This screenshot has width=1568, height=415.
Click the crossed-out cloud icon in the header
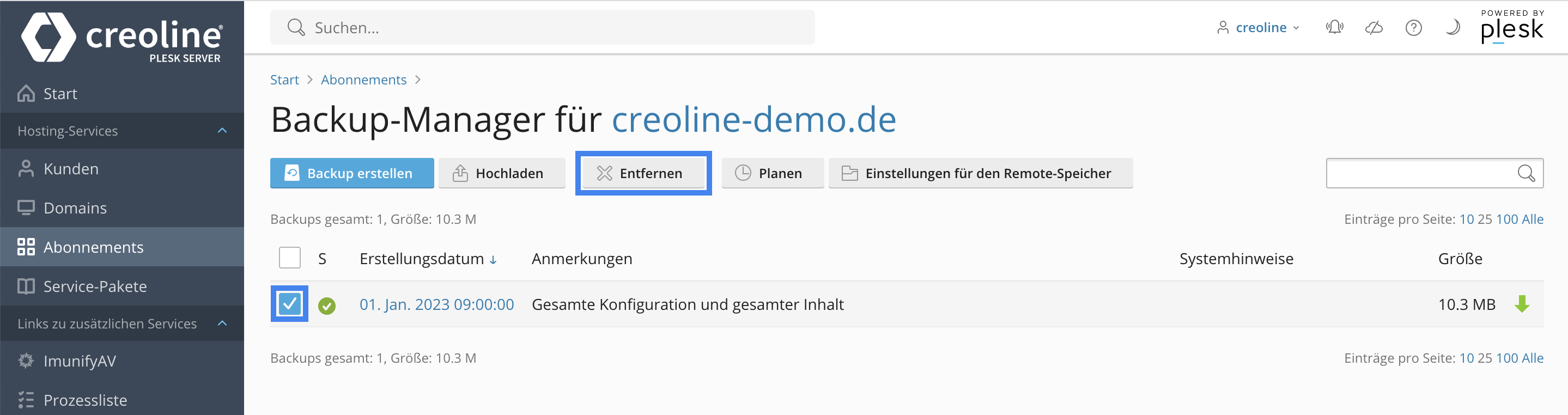point(1374,27)
